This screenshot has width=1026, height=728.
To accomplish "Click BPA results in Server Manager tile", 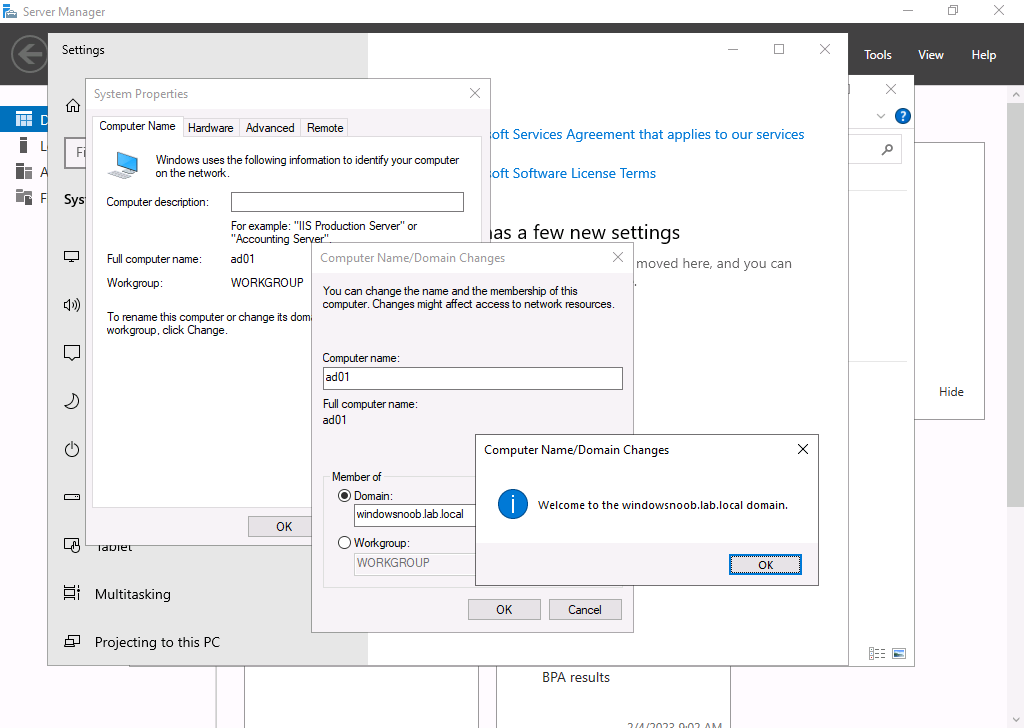I will pyautogui.click(x=576, y=678).
